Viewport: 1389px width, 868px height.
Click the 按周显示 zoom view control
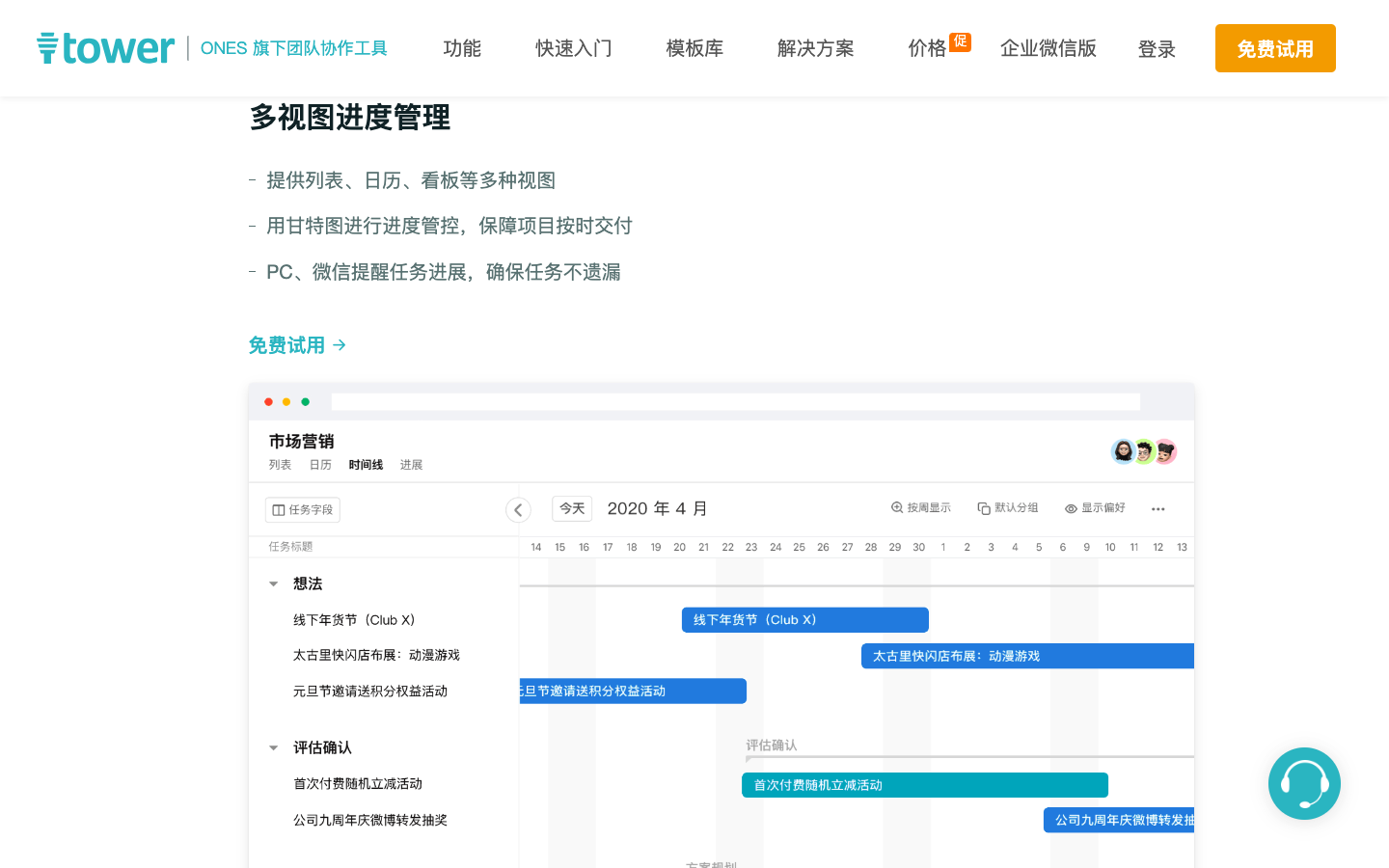tap(920, 508)
